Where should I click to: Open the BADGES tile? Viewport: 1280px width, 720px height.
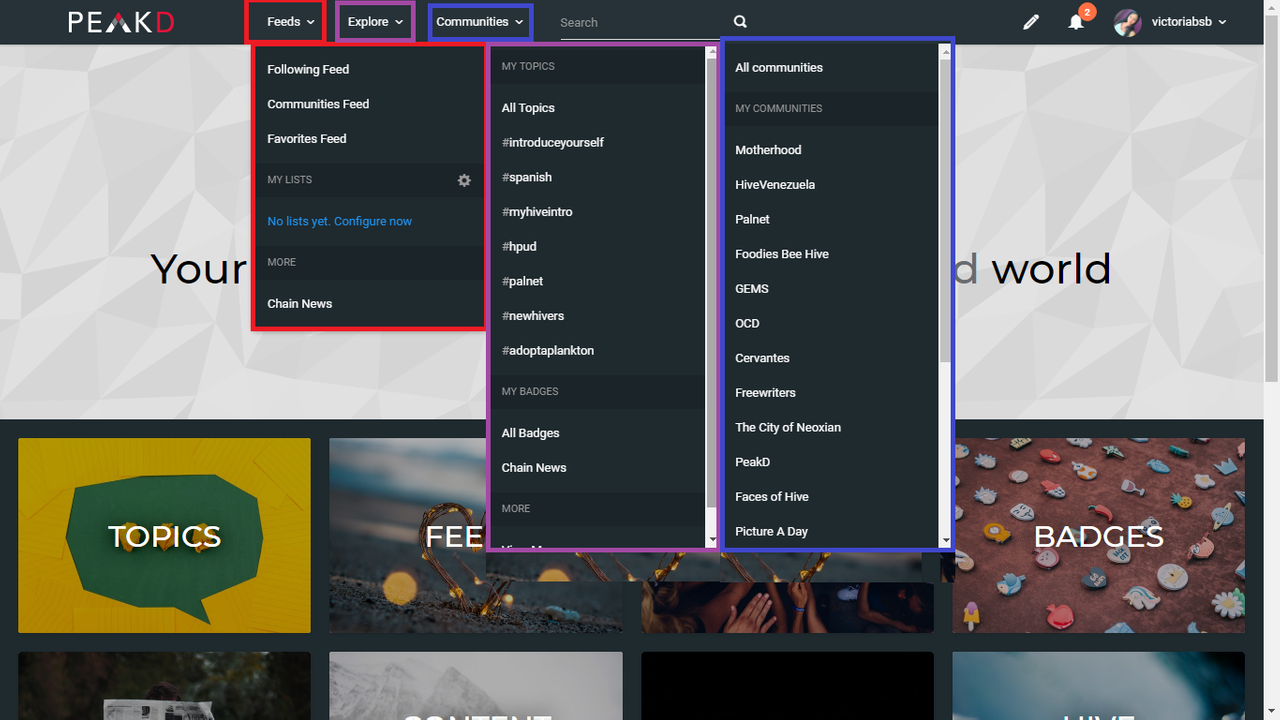pyautogui.click(x=1098, y=535)
